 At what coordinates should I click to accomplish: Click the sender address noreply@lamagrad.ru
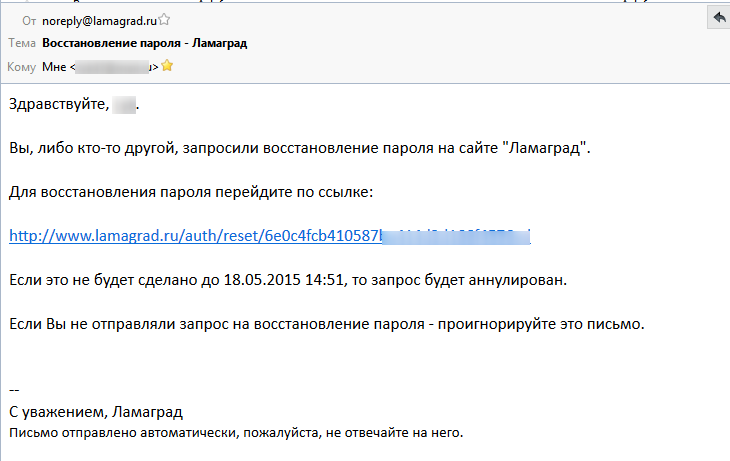(x=99, y=21)
